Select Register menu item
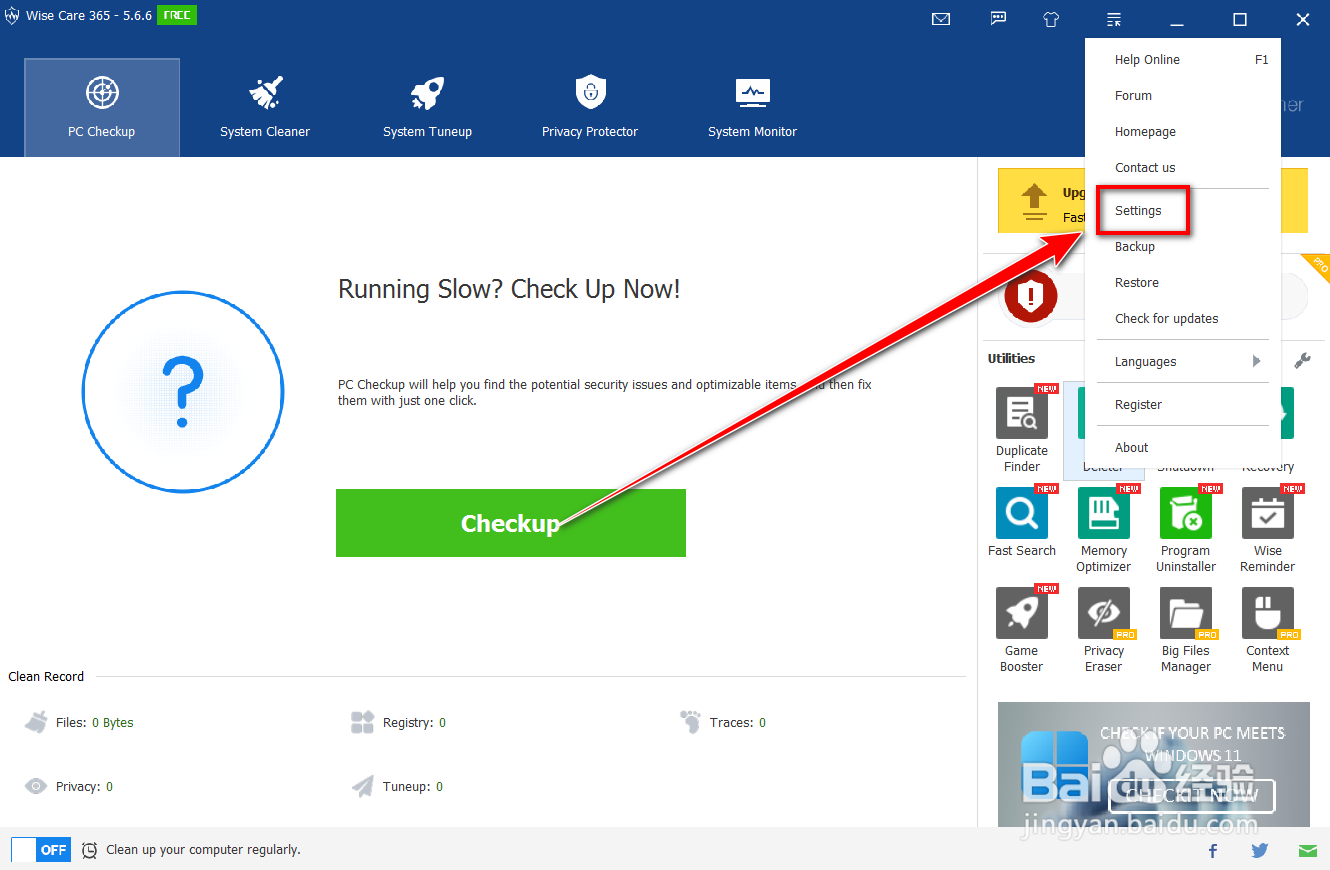 pyautogui.click(x=1182, y=405)
